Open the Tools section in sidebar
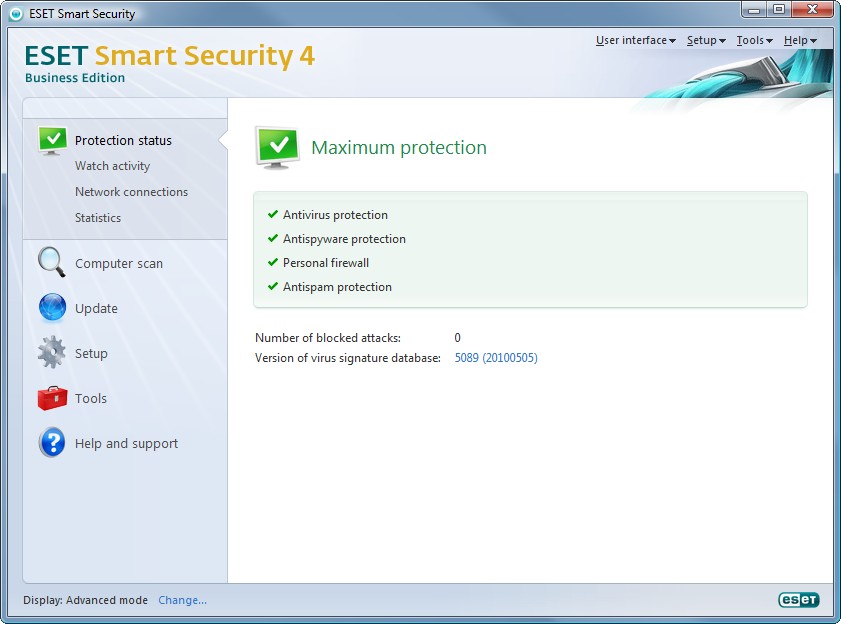The height and width of the screenshot is (624, 841). (91, 399)
